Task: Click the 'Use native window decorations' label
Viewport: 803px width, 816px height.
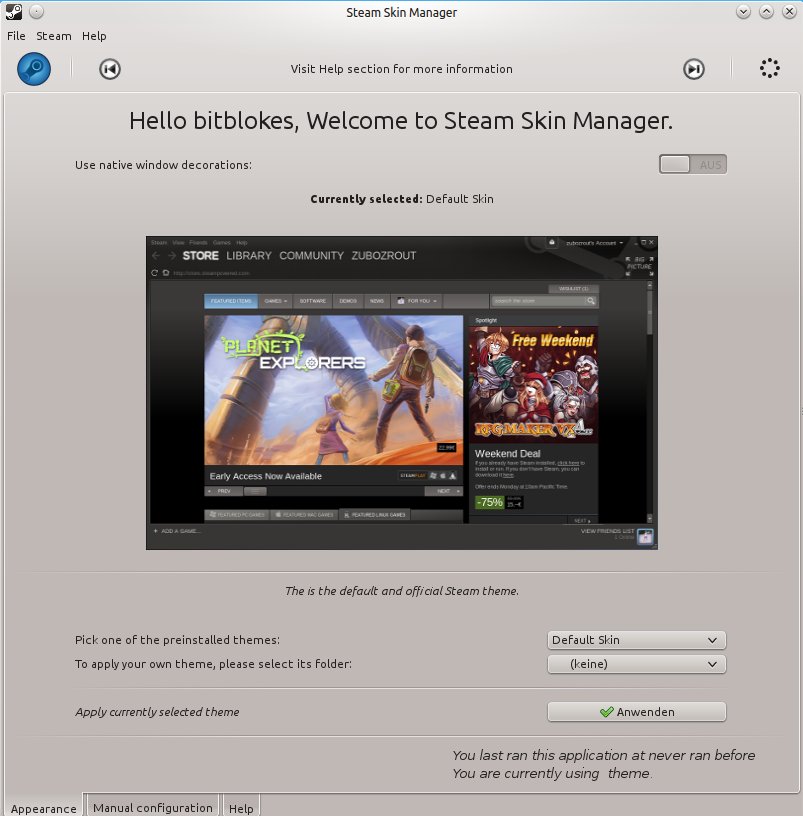Action: (x=163, y=165)
